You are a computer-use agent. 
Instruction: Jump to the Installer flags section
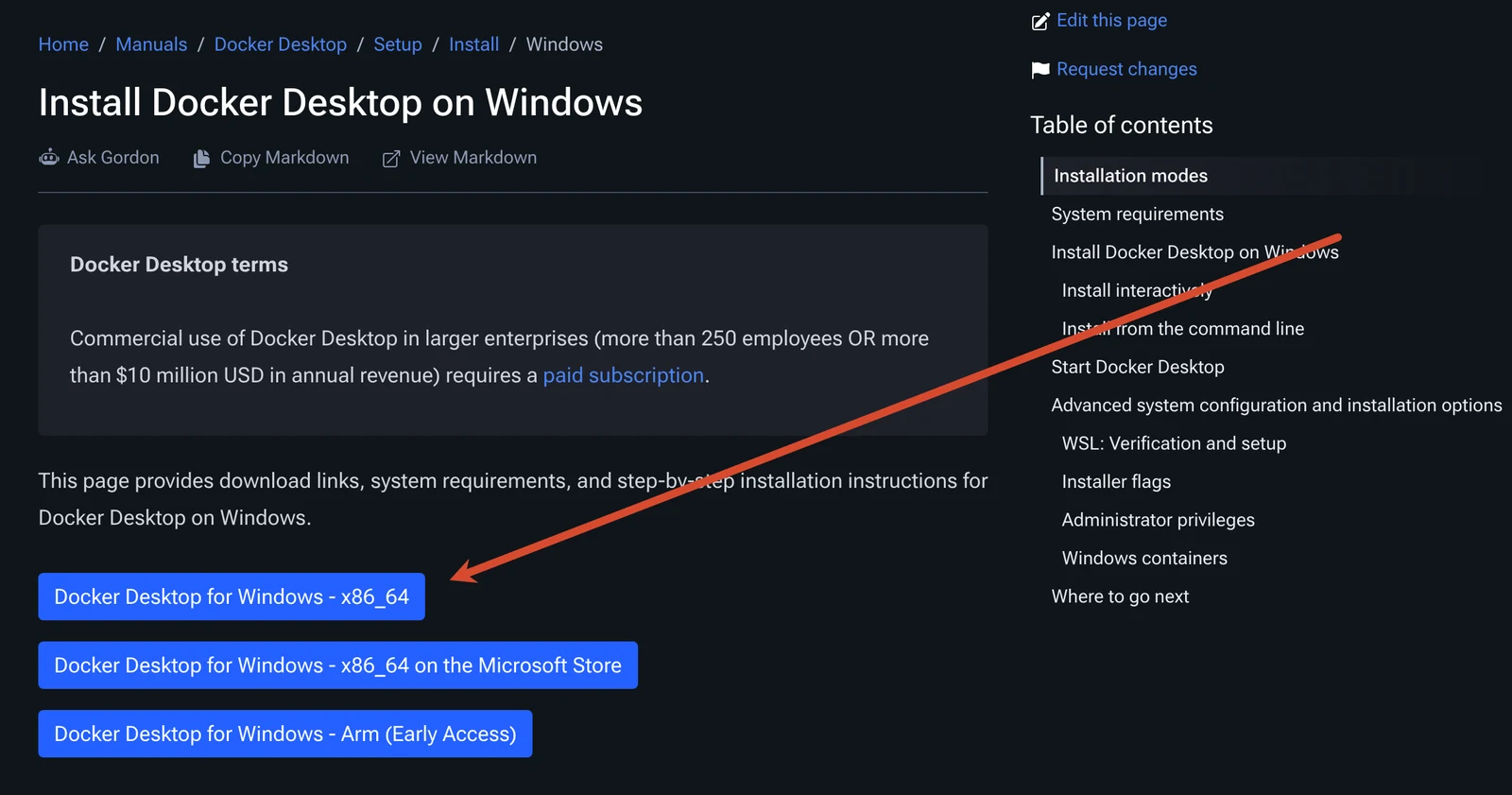point(1116,482)
